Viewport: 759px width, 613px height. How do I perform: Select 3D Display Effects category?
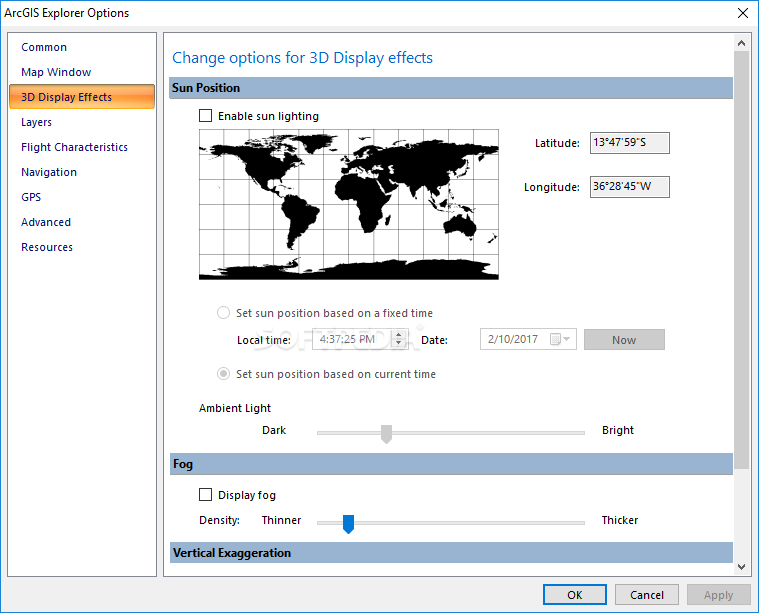82,97
